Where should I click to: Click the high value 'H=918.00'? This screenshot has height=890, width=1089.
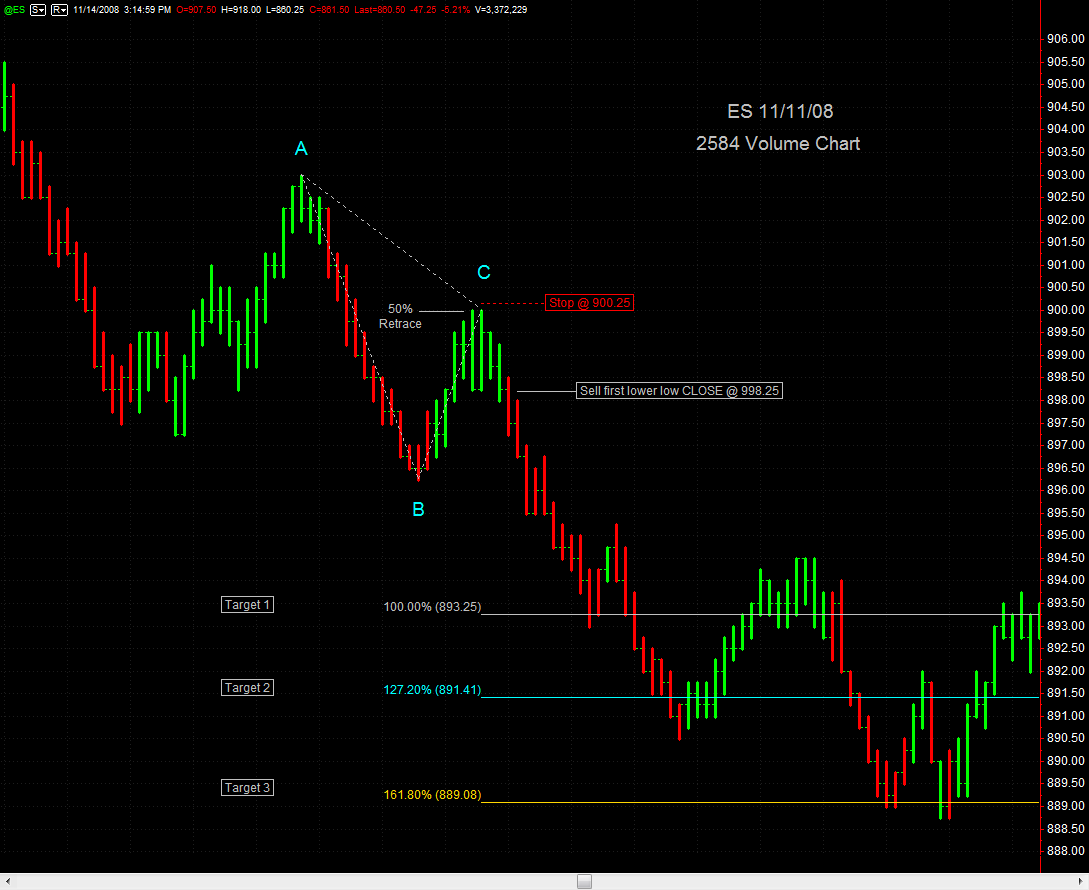click(241, 10)
